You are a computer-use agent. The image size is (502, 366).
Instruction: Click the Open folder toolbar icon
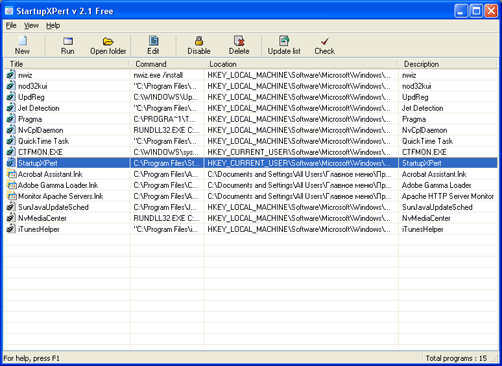108,41
